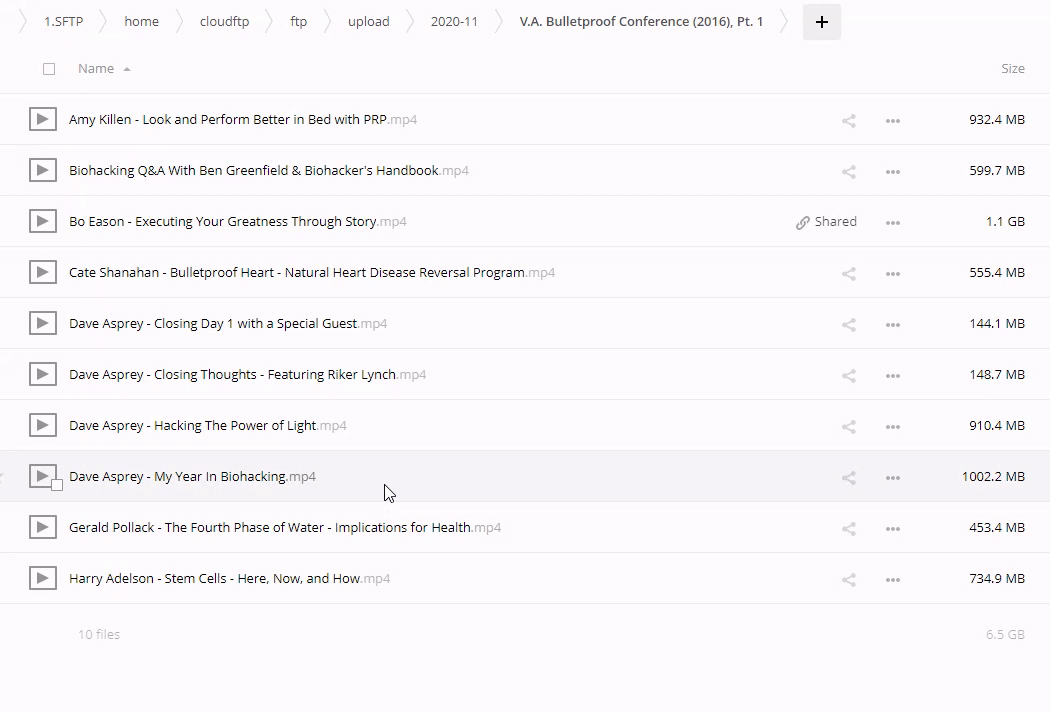Open the 2020-11 breadcrumb folder
This screenshot has height=712, width=1050.
click(453, 21)
